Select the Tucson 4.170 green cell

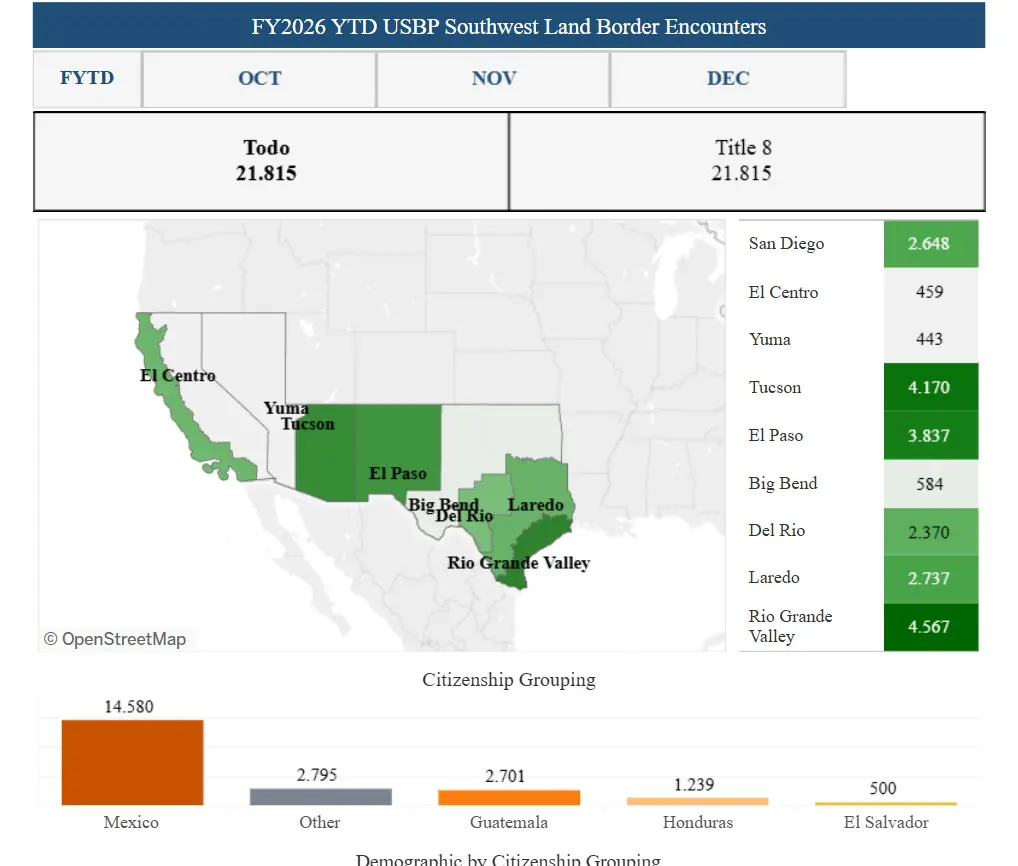point(930,387)
